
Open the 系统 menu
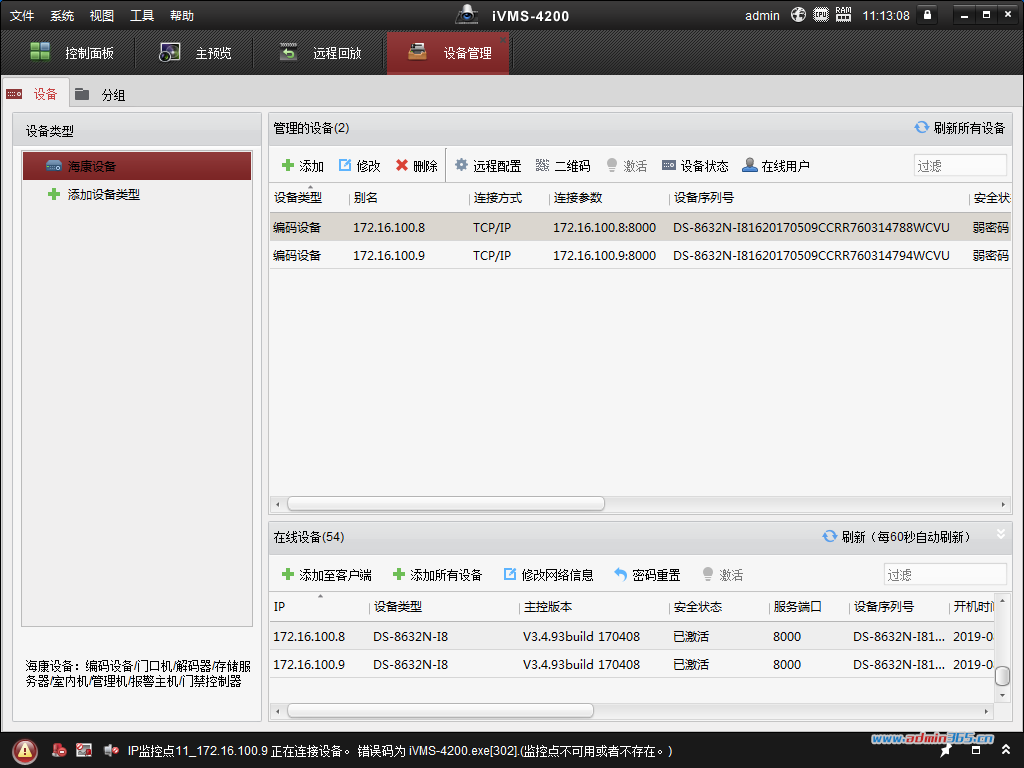(62, 16)
